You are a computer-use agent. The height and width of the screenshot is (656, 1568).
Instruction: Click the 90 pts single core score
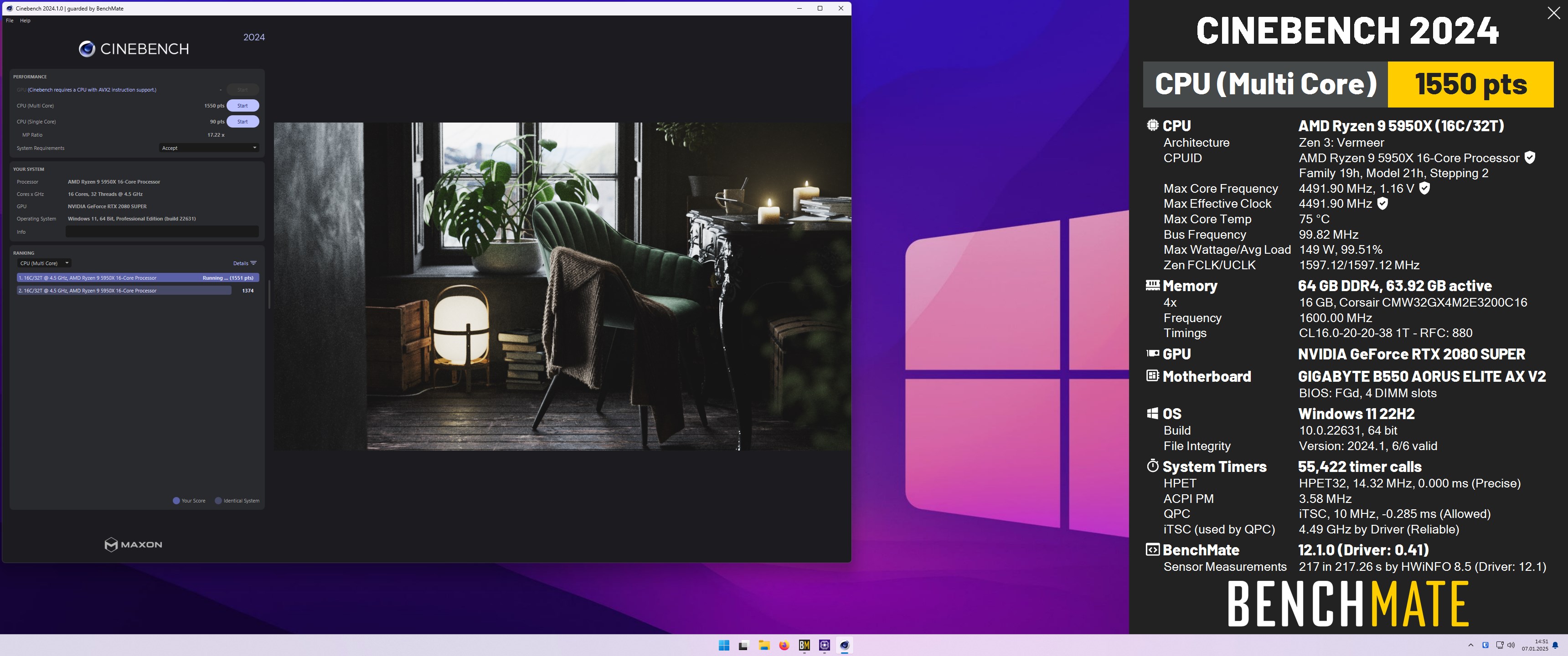click(217, 122)
